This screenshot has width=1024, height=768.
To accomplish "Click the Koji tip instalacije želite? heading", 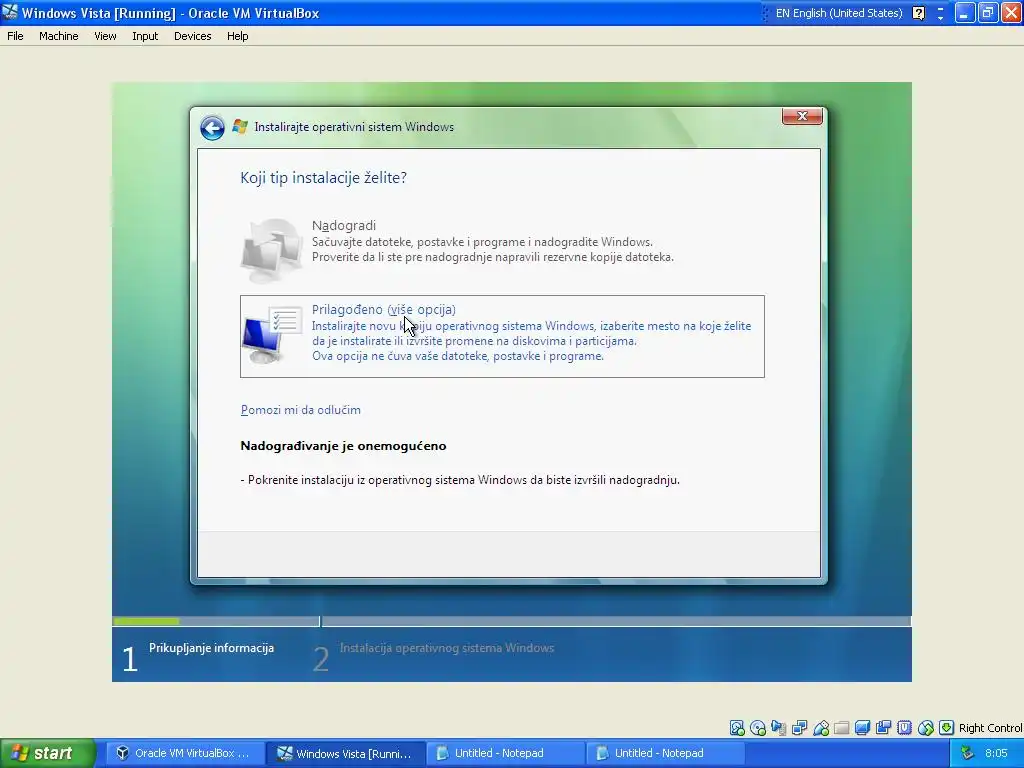I will [x=323, y=178].
